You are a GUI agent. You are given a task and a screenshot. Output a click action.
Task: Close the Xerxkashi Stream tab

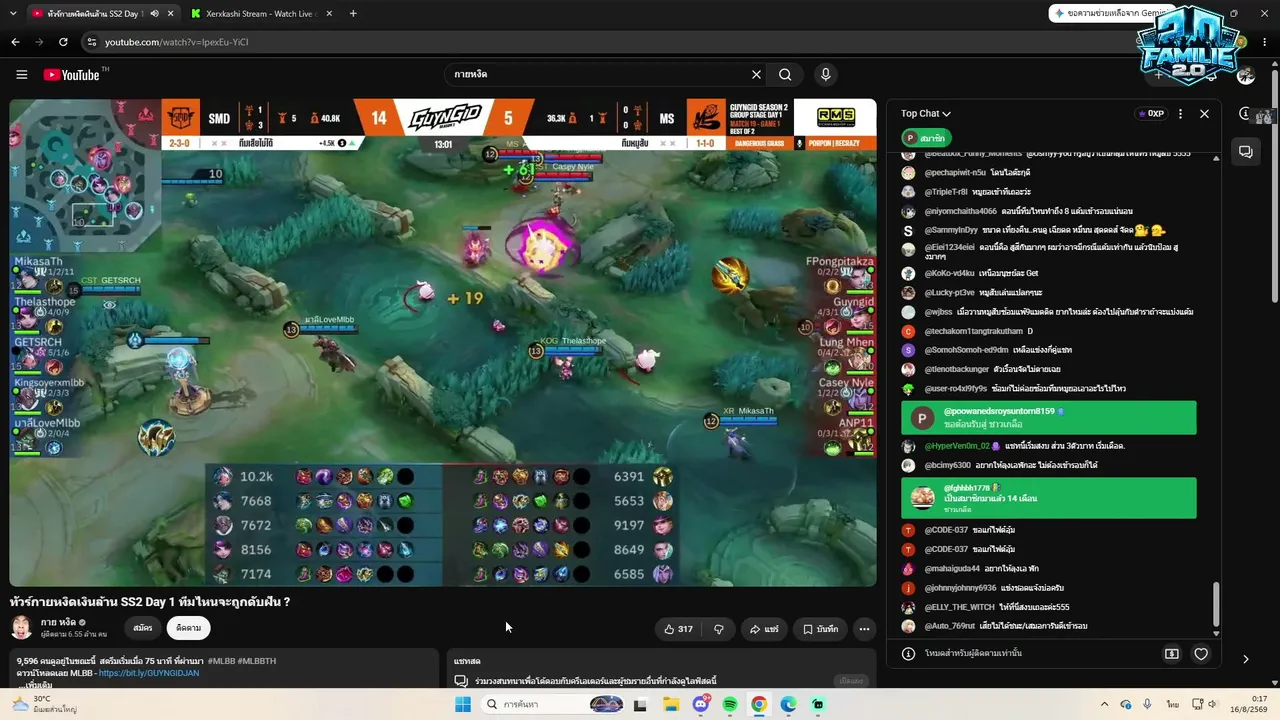coord(329,14)
